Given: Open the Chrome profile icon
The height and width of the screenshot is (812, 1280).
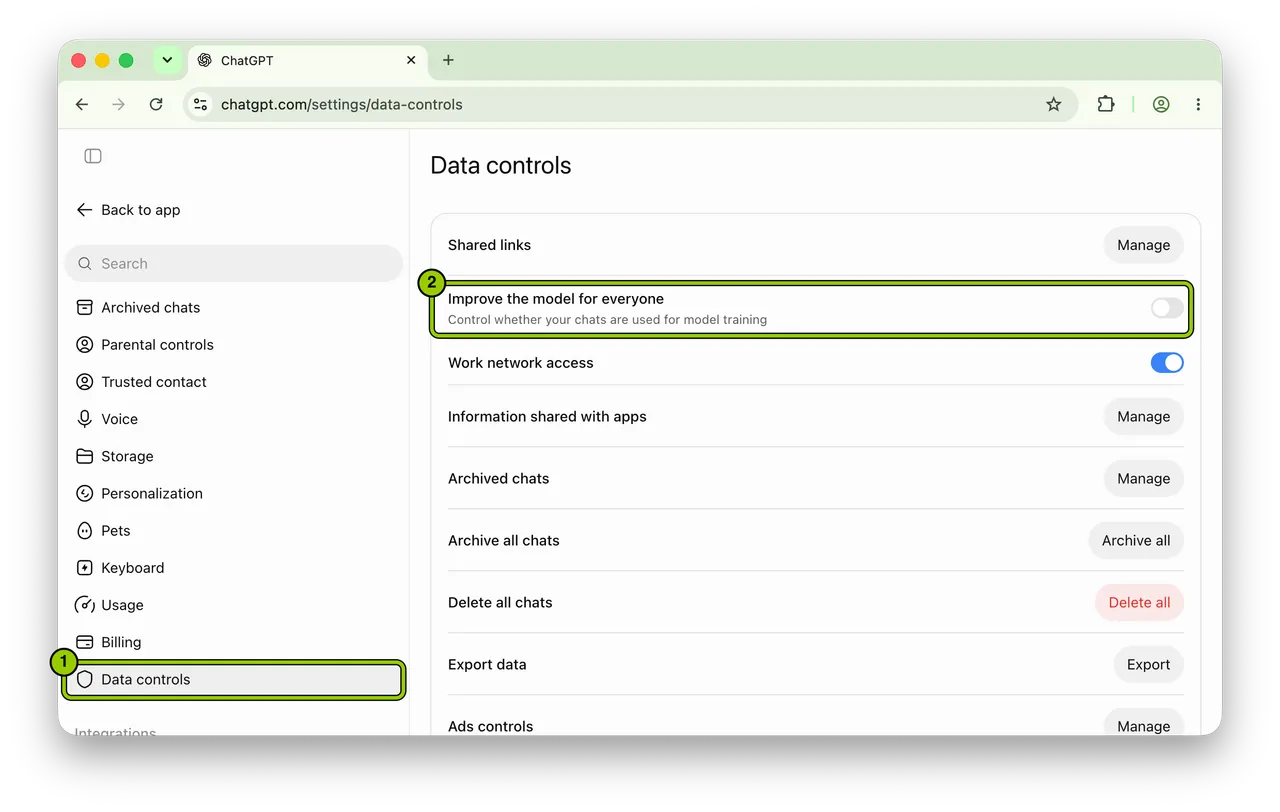Looking at the screenshot, I should click(x=1161, y=104).
